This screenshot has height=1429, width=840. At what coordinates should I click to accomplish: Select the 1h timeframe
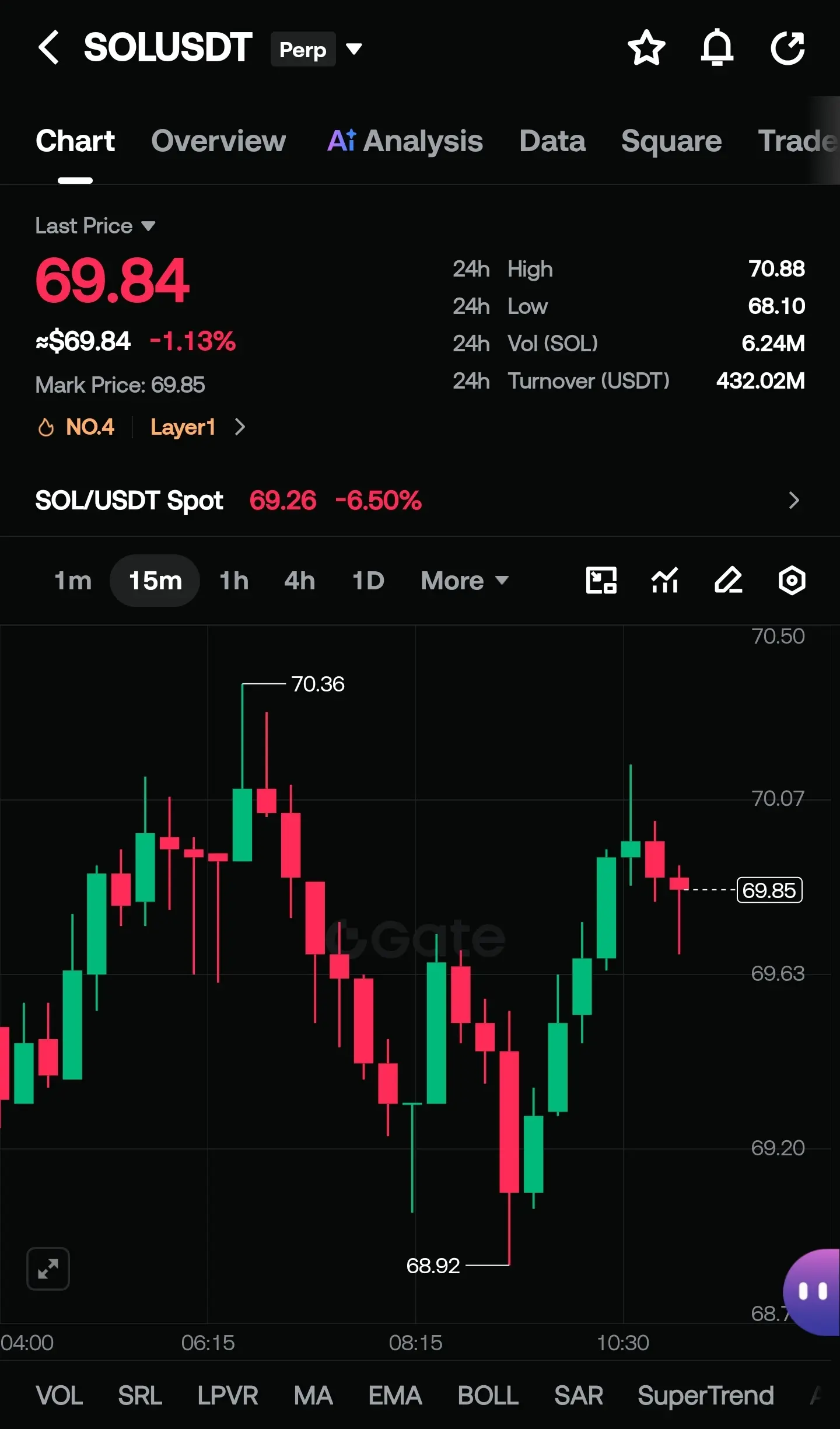coord(234,581)
